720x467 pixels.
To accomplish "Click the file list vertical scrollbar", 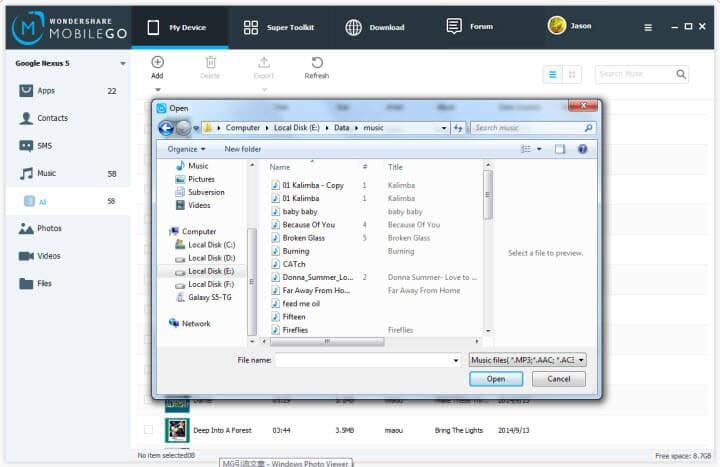I will coord(488,195).
